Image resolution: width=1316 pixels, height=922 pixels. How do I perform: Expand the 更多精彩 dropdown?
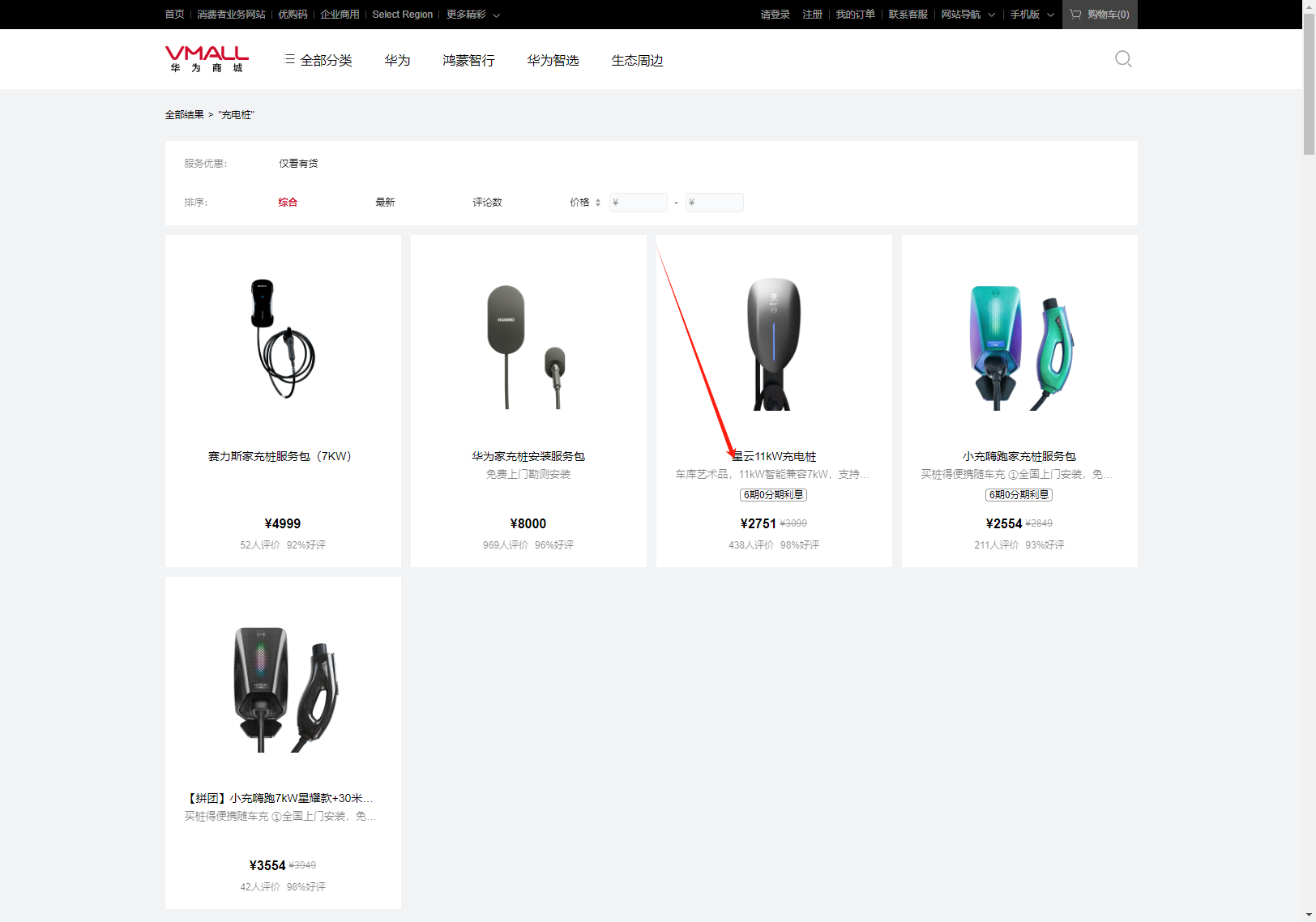(x=473, y=15)
